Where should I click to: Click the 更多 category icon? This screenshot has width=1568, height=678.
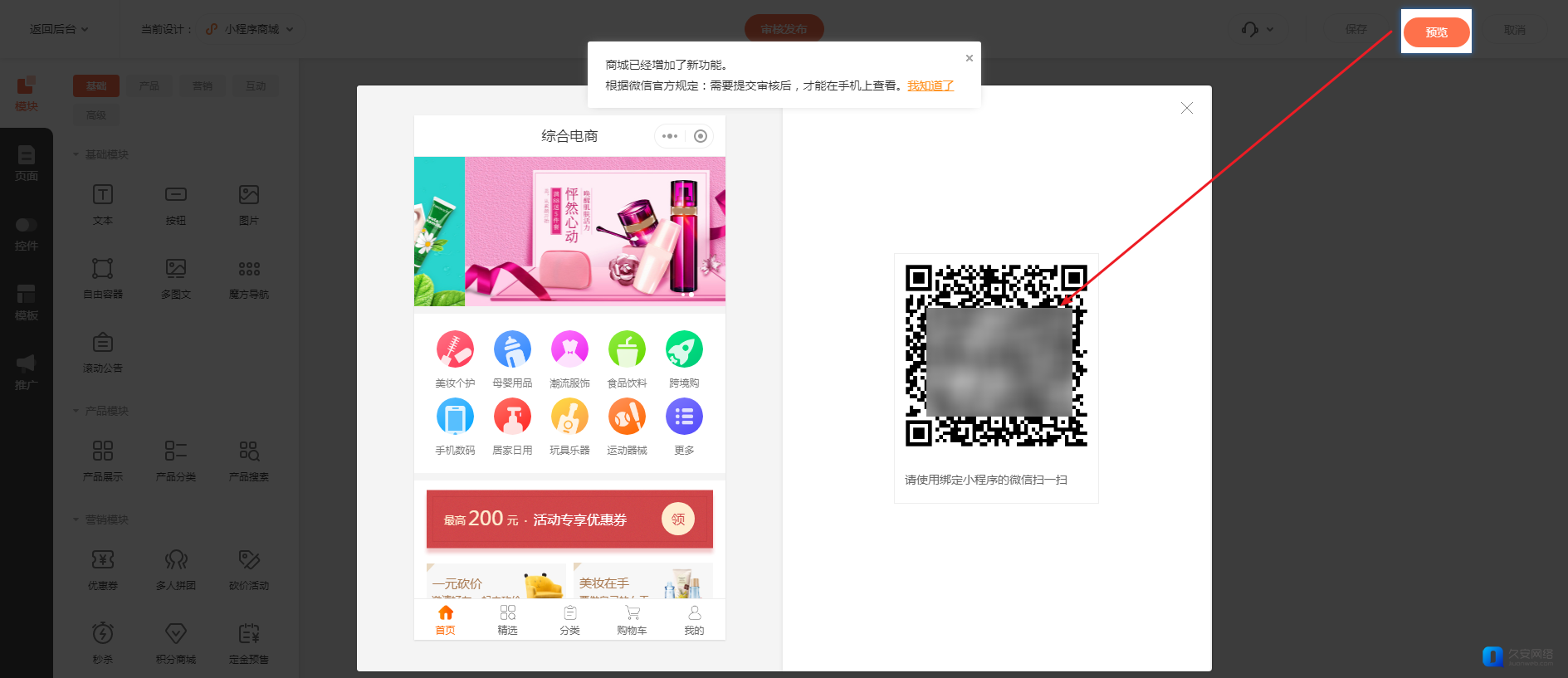click(x=684, y=417)
